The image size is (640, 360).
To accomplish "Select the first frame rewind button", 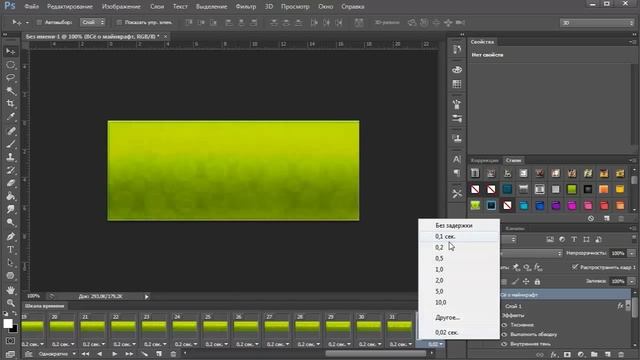I will click(x=85, y=354).
